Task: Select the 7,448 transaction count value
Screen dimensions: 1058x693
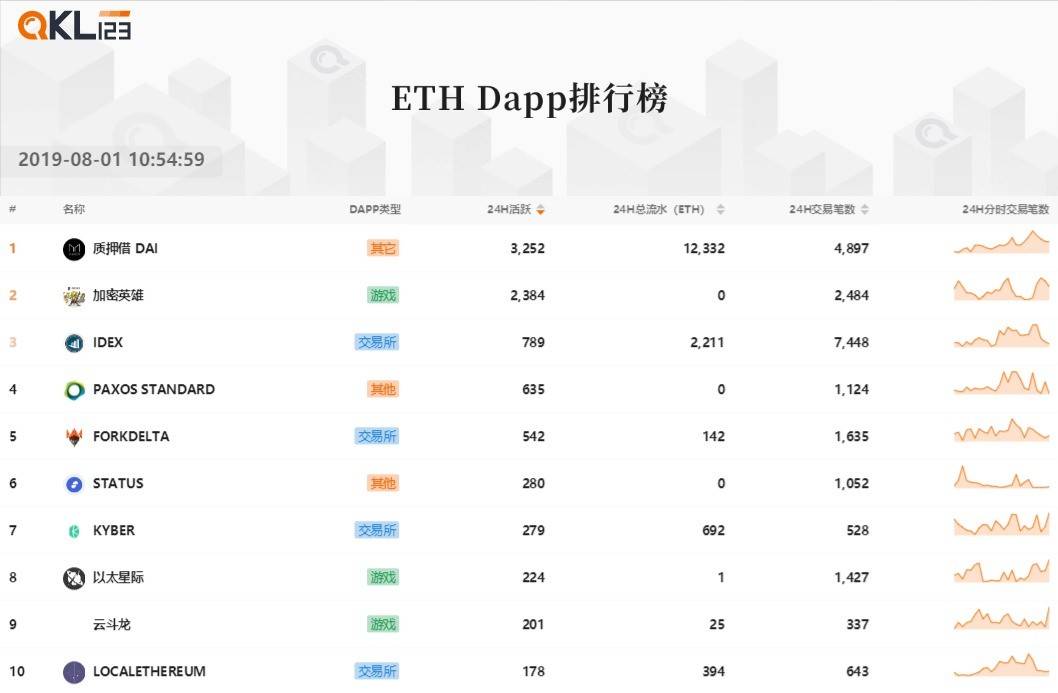Action: (852, 342)
